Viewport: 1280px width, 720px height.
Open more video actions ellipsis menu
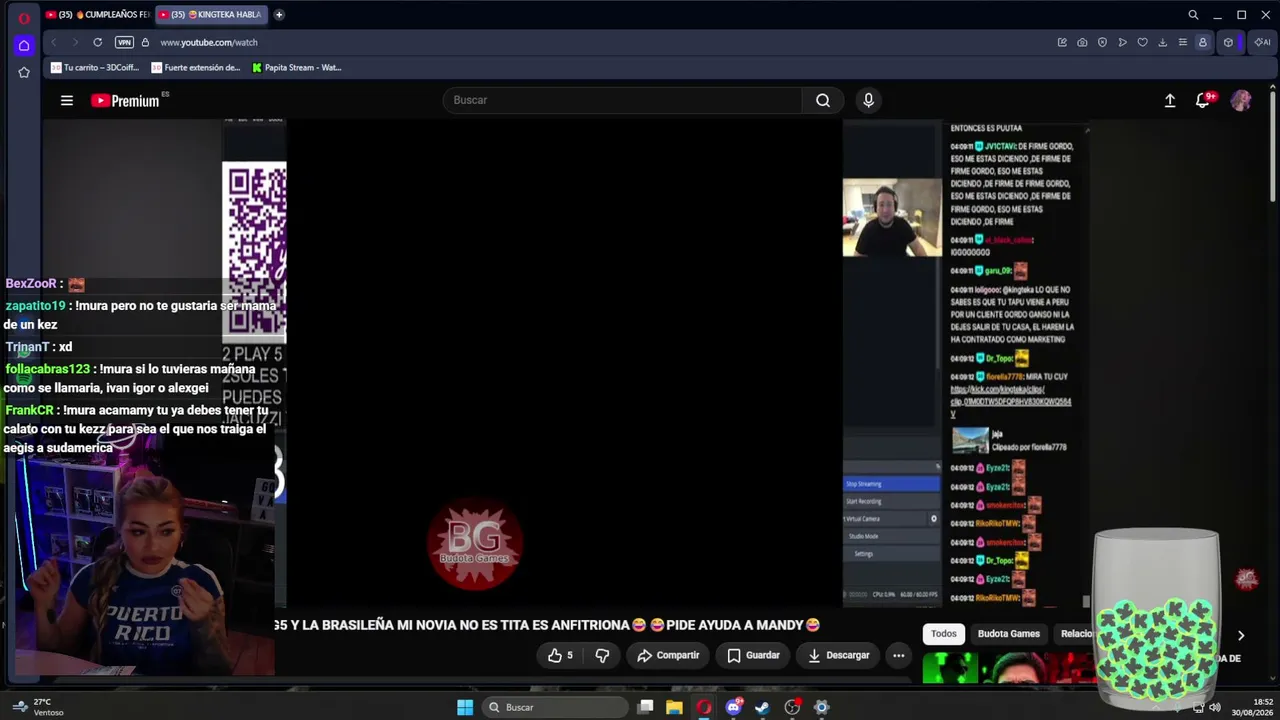pyautogui.click(x=898, y=655)
